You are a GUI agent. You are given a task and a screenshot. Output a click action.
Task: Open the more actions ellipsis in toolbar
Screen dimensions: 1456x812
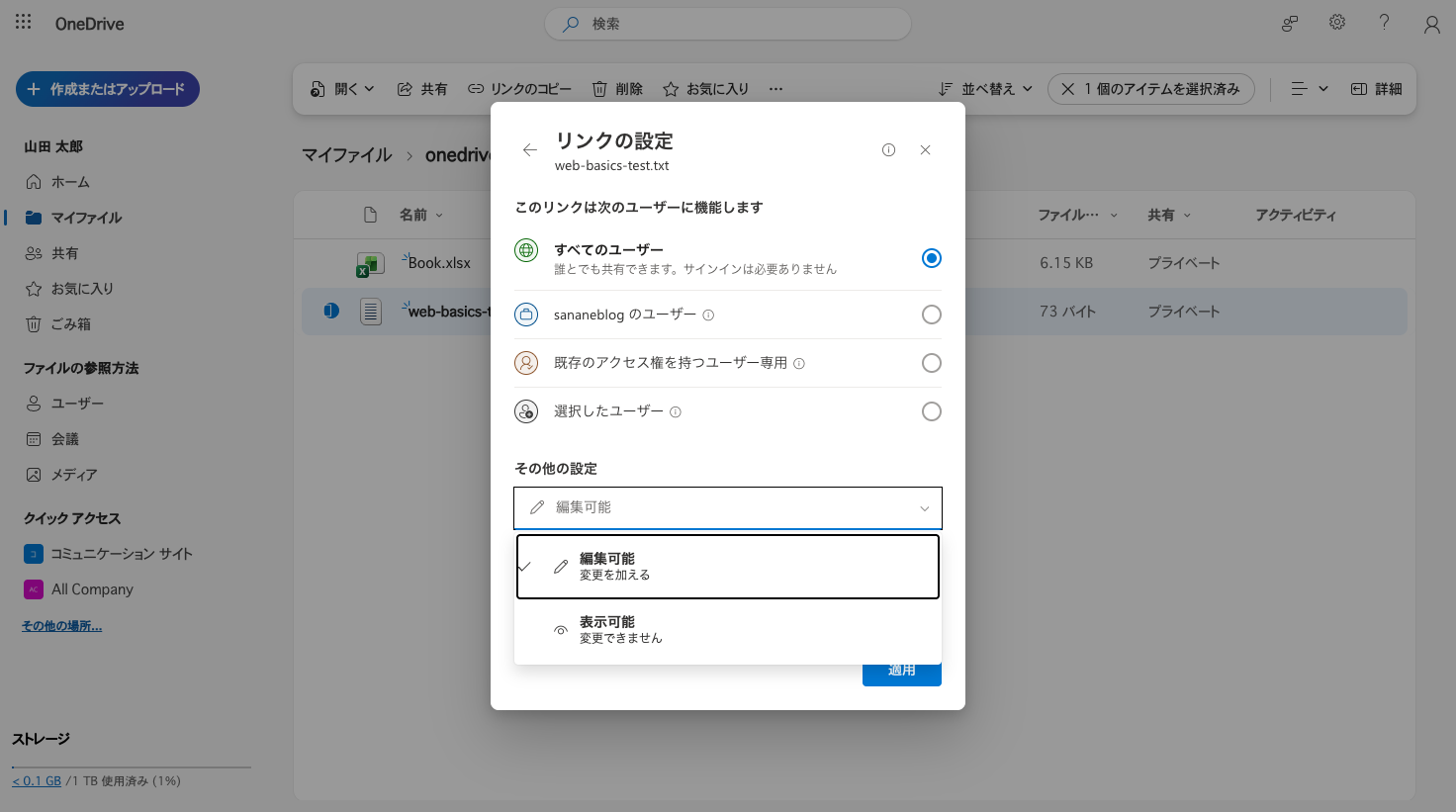click(776, 89)
